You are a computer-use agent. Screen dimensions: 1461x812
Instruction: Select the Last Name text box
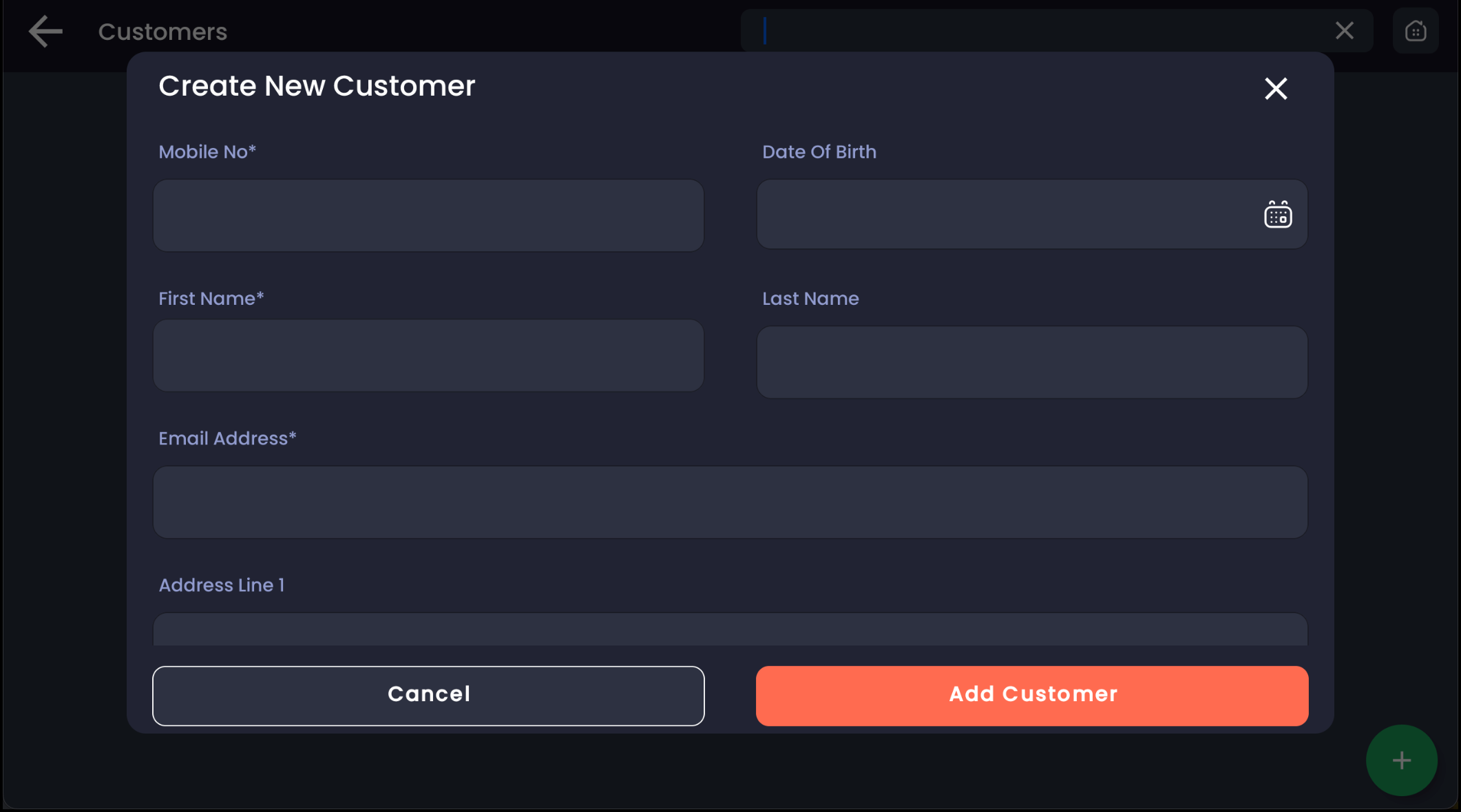tap(1031, 362)
